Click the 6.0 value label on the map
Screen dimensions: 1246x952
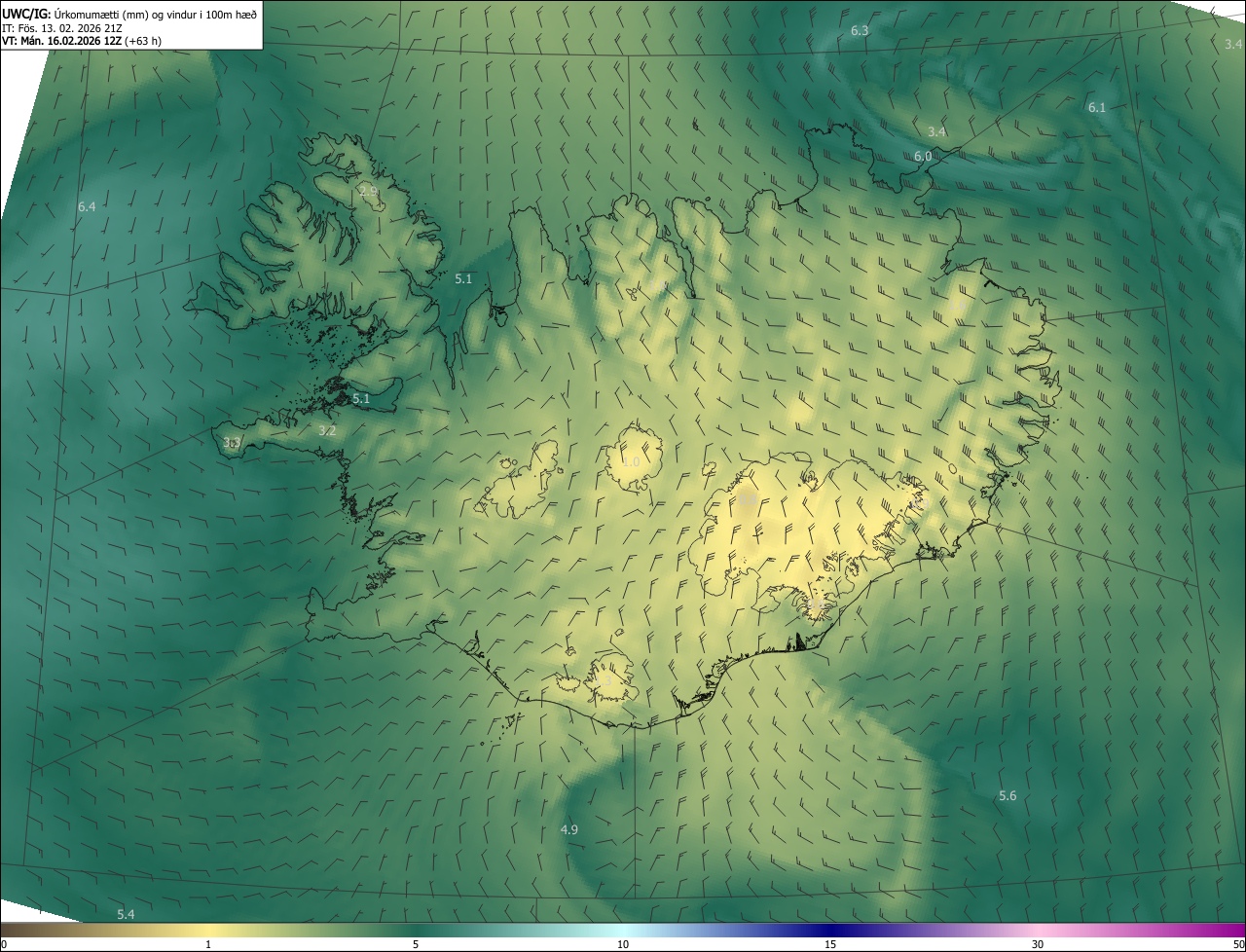923,156
